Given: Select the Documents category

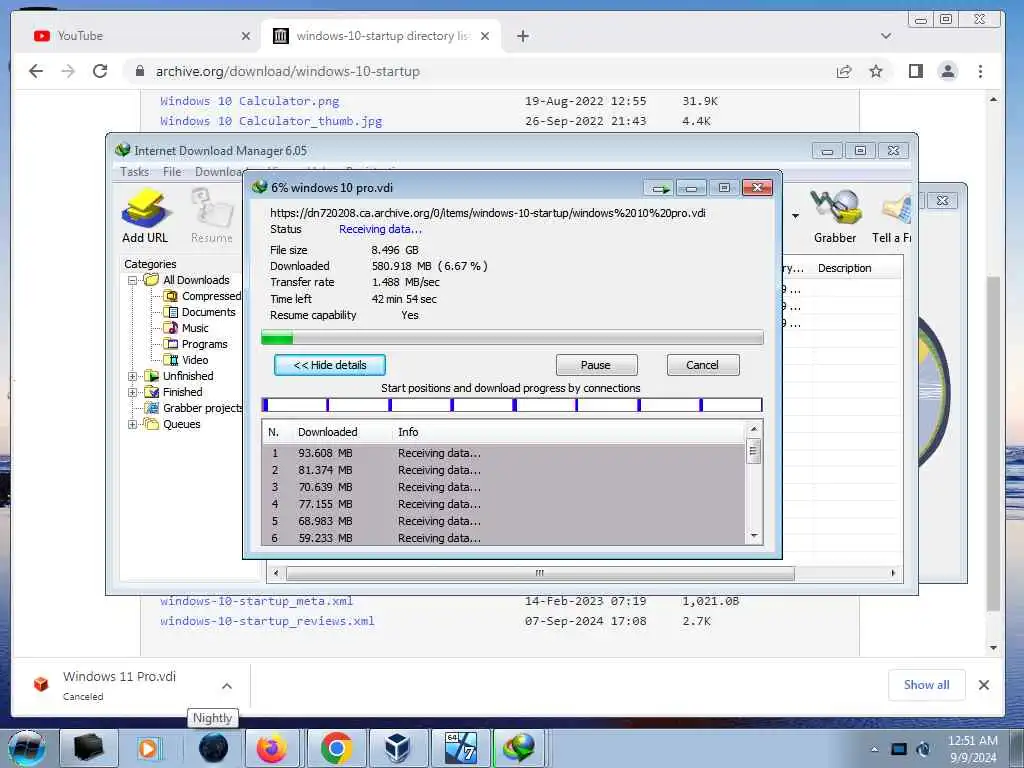Looking at the screenshot, I should click(x=200, y=312).
